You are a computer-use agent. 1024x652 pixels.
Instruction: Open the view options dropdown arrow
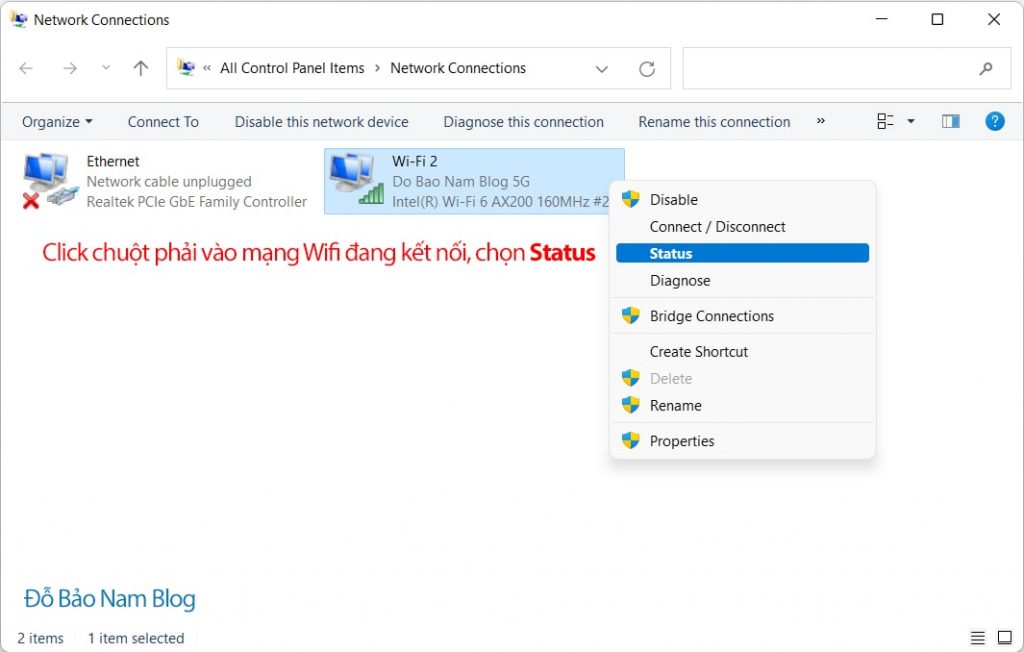pos(910,121)
